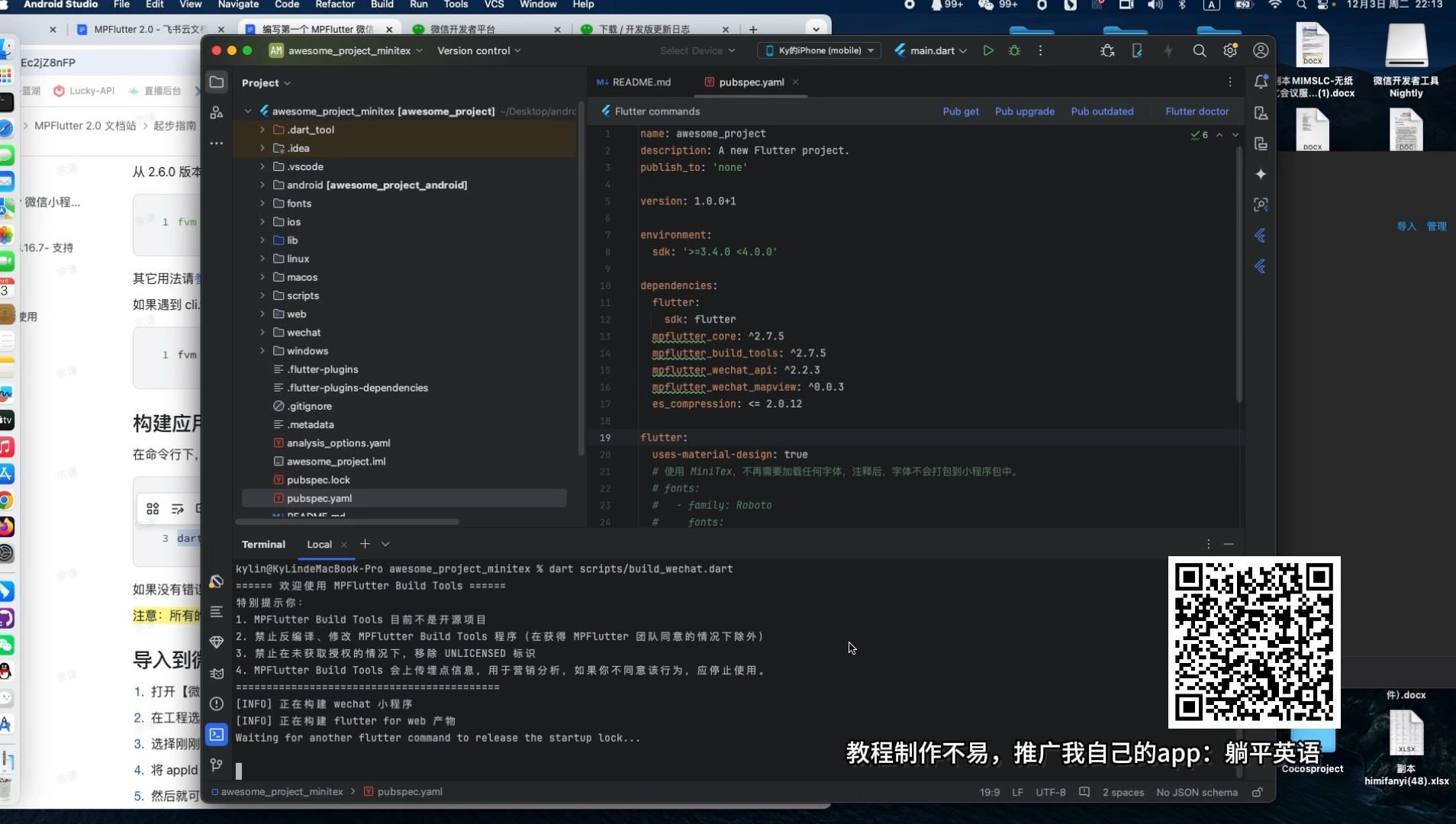Click the Flutter hot reload lightning icon

[1168, 50]
